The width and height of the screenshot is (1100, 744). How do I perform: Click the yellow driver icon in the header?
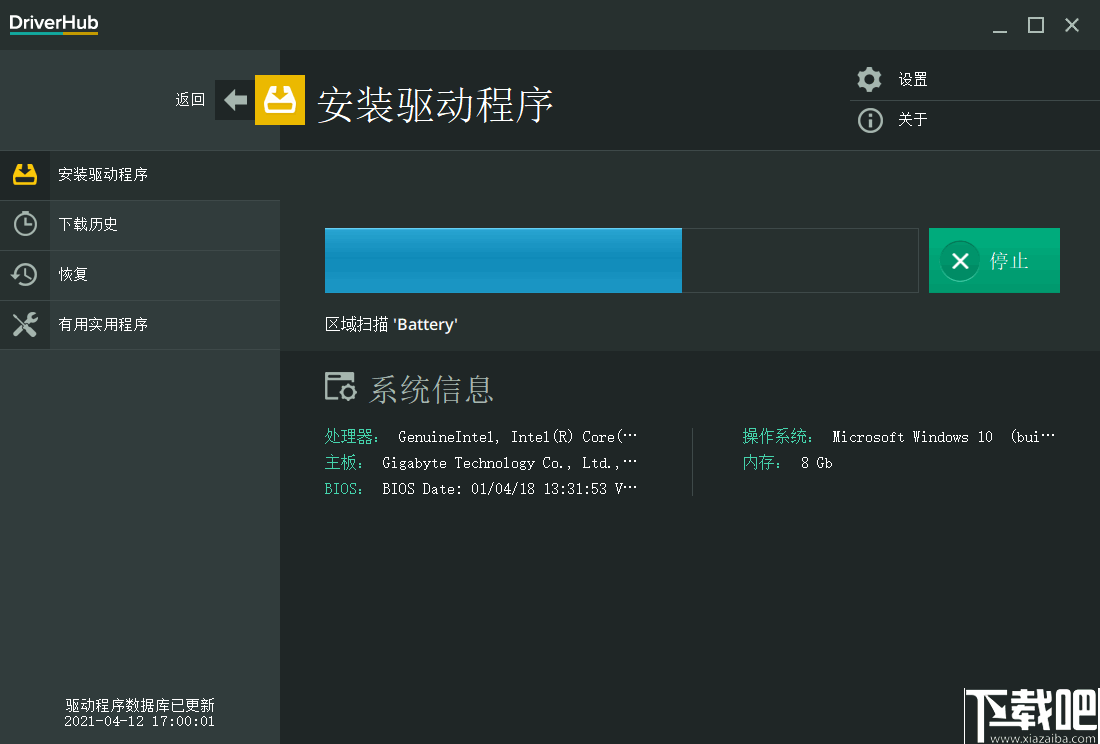coord(280,100)
